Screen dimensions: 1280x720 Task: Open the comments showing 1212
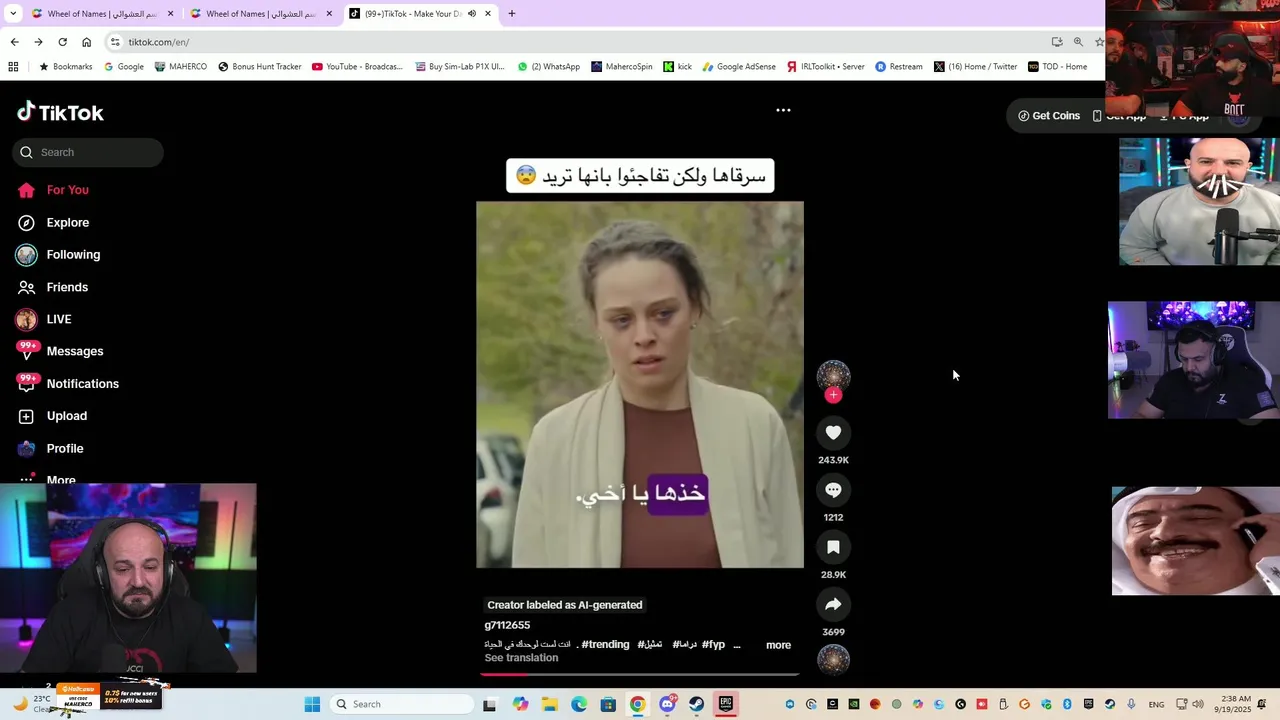pos(833,490)
